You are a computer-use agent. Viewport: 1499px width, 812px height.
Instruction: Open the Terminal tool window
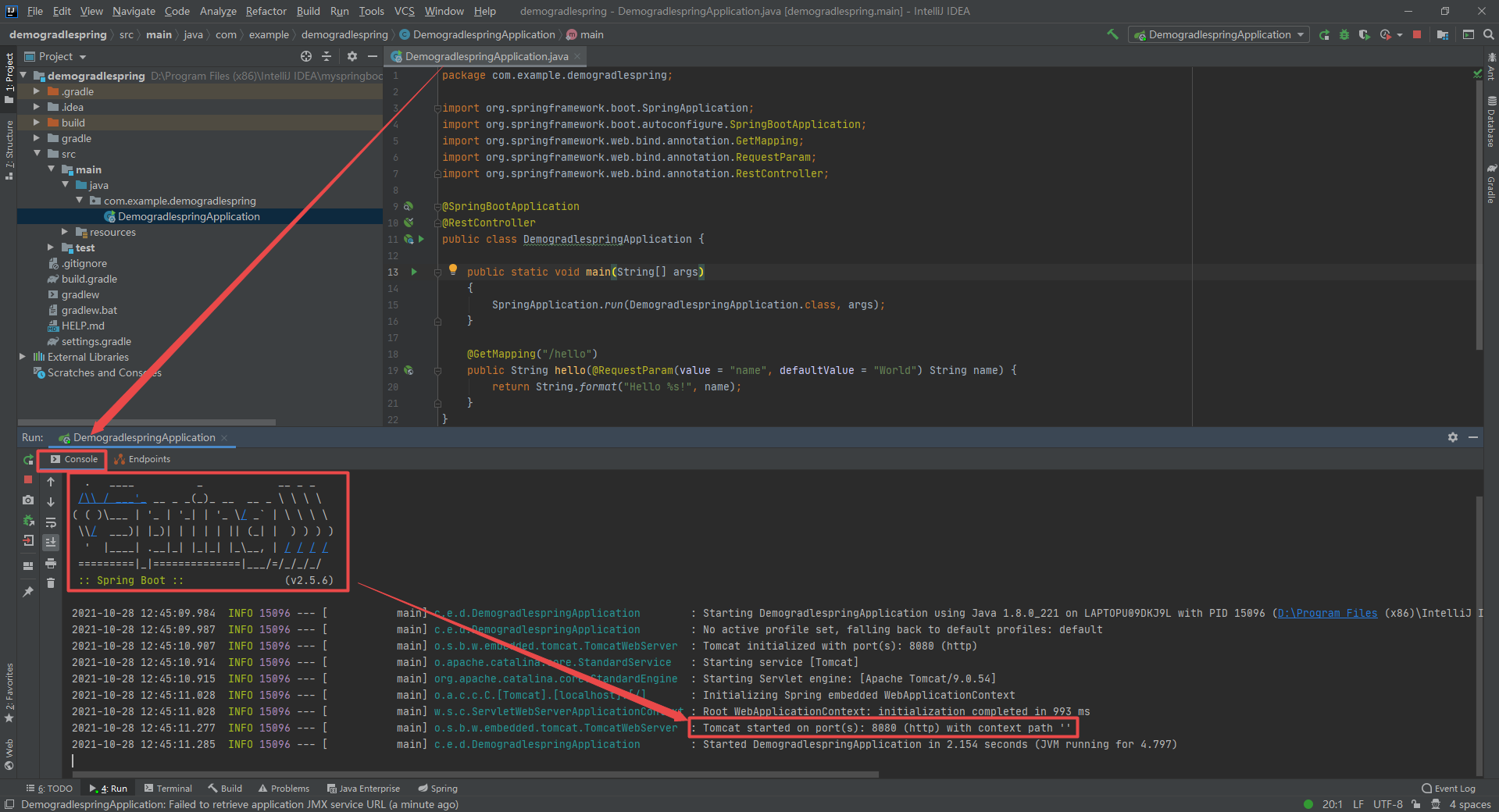point(167,789)
